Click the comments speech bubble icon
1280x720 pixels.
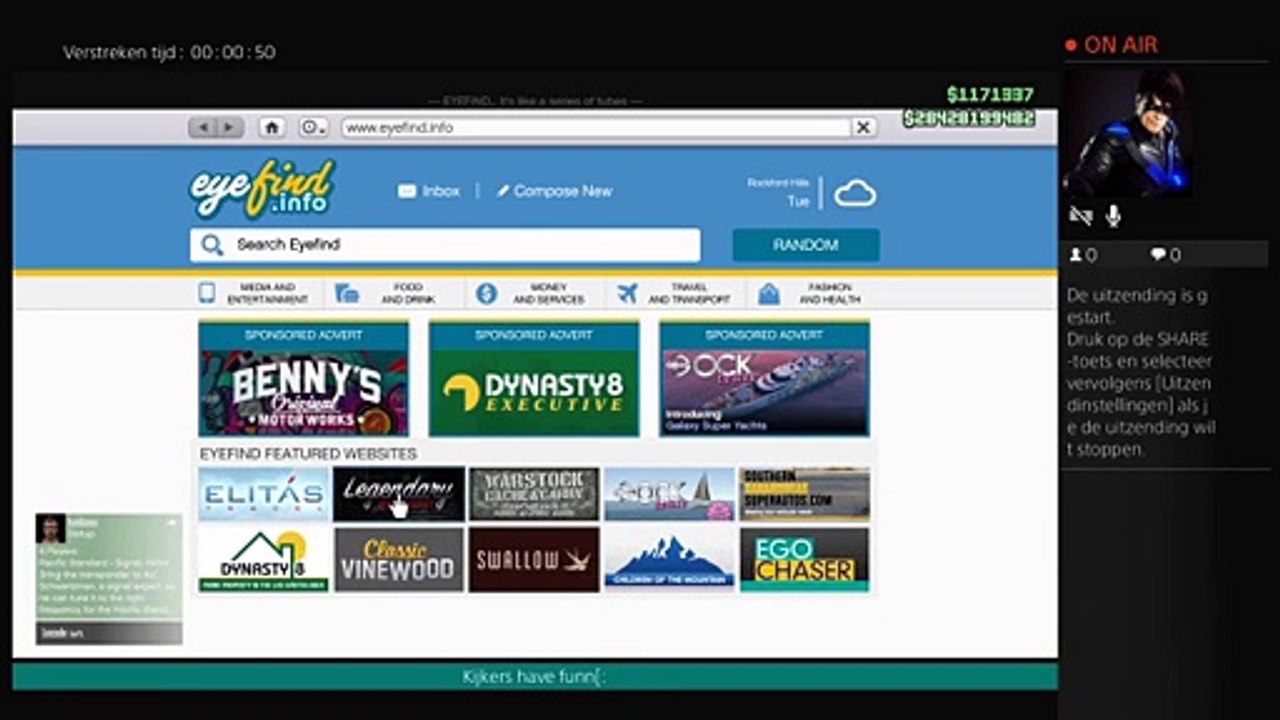coord(1157,255)
